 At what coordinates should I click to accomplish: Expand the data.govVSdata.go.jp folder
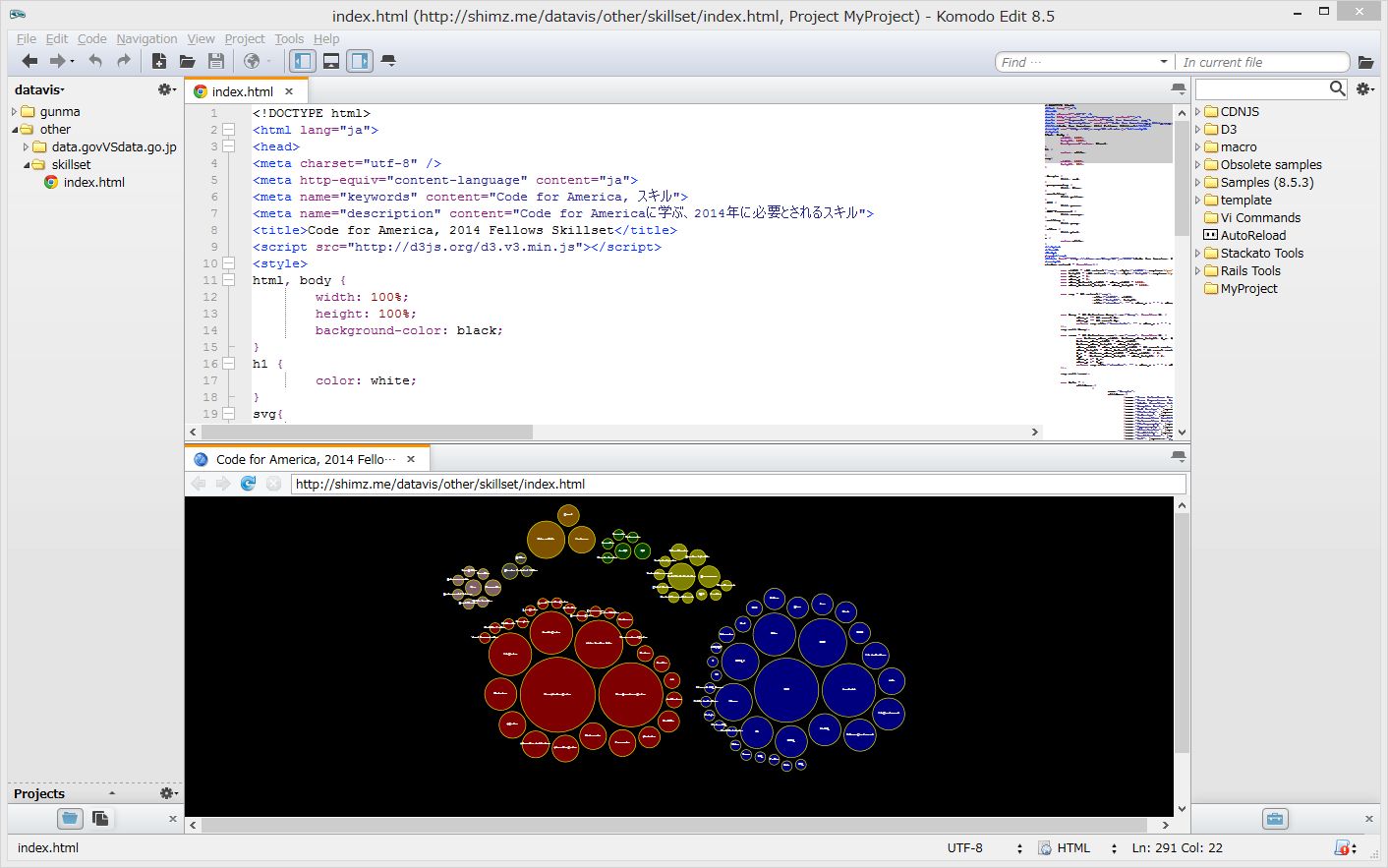(x=27, y=147)
